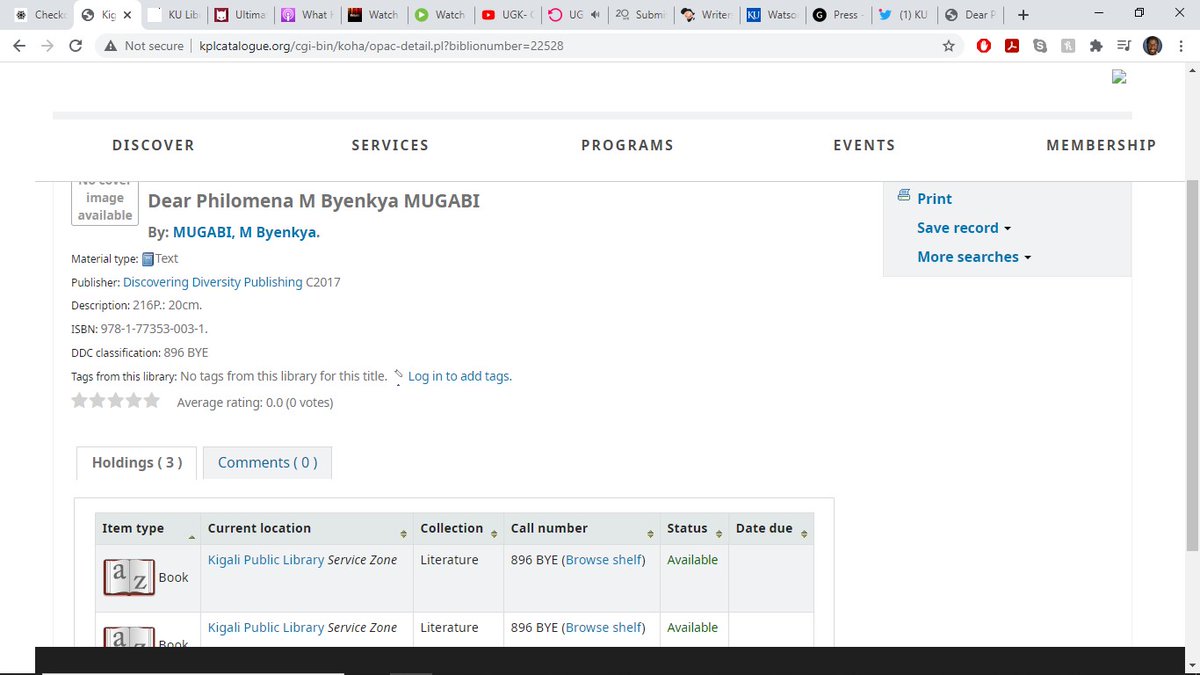Open the Chrome profile avatar
The height and width of the screenshot is (675, 1200).
(x=1152, y=46)
